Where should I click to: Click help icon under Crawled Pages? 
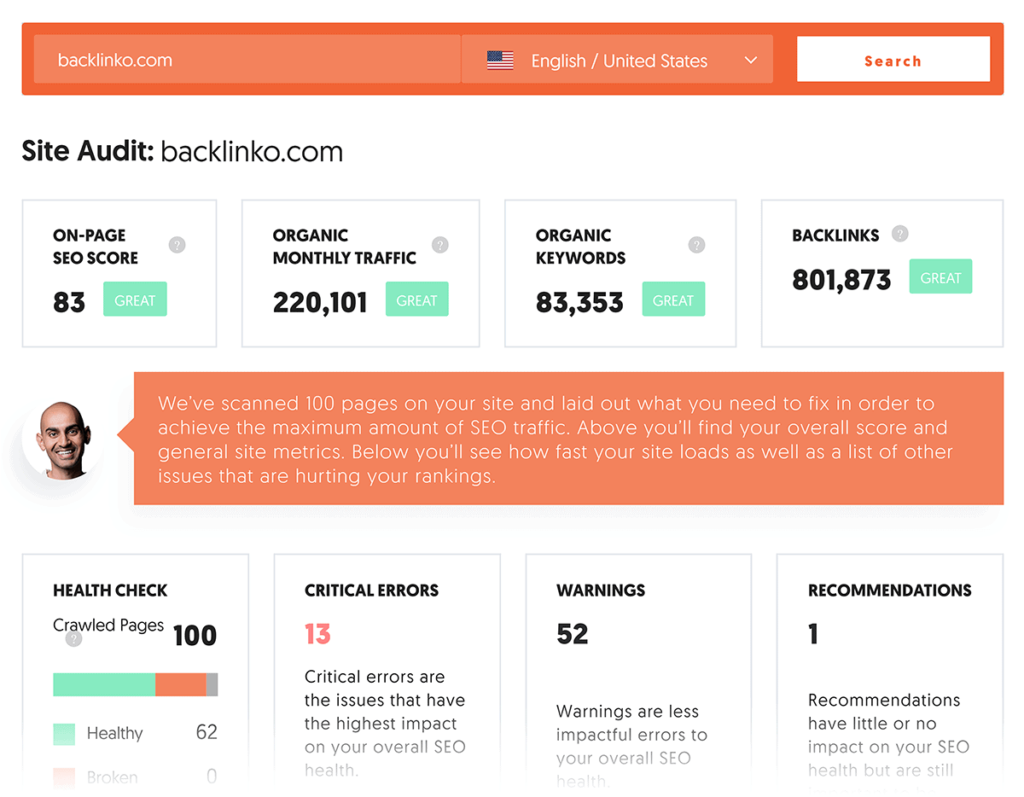[x=73, y=639]
